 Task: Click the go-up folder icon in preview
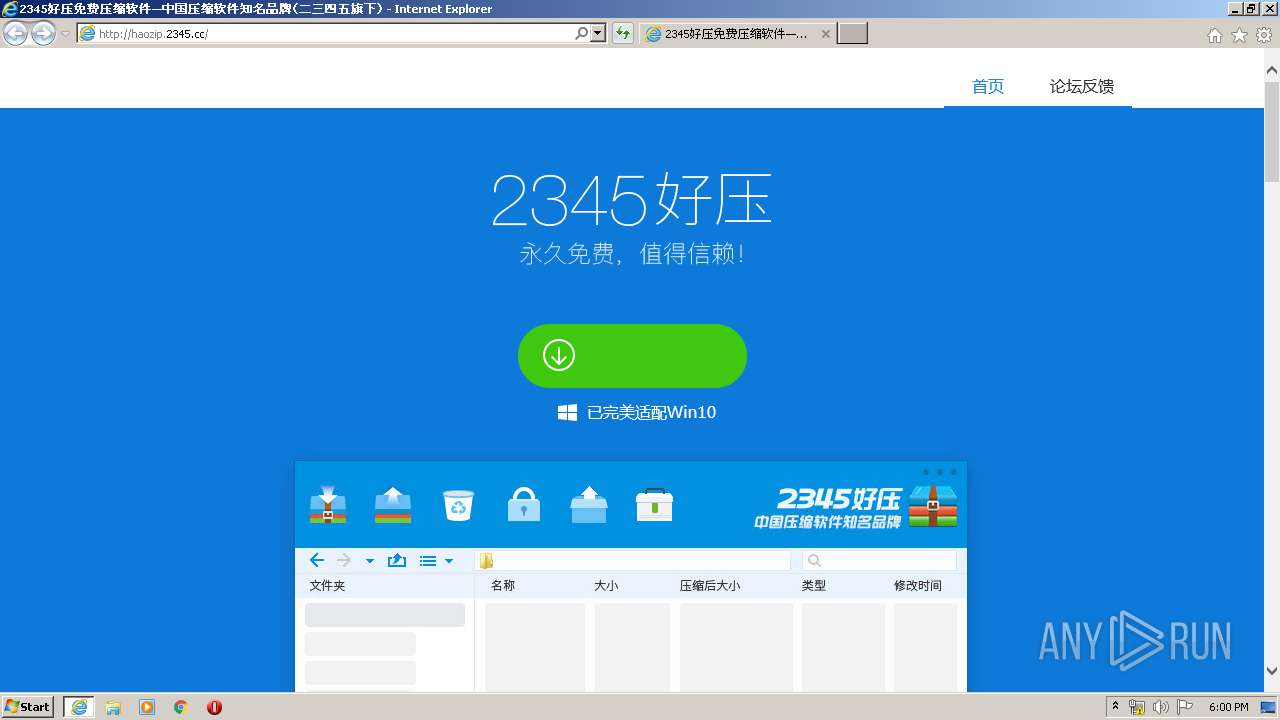397,560
